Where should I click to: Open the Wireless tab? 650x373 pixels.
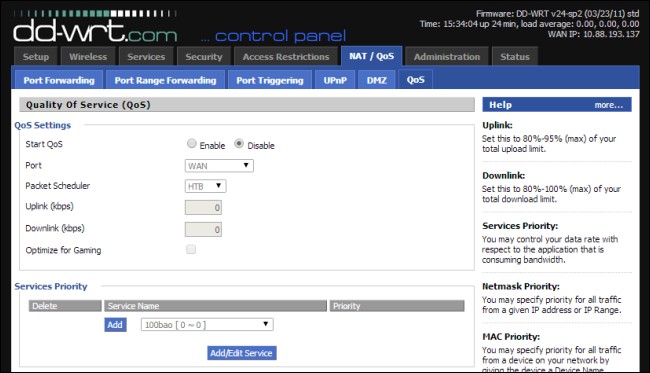coord(88,56)
